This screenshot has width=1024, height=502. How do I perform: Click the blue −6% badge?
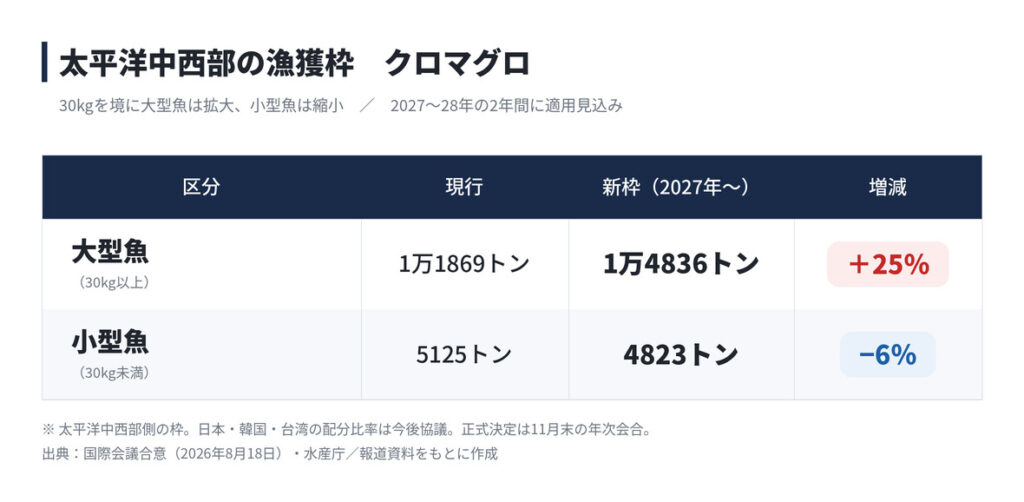coord(888,354)
